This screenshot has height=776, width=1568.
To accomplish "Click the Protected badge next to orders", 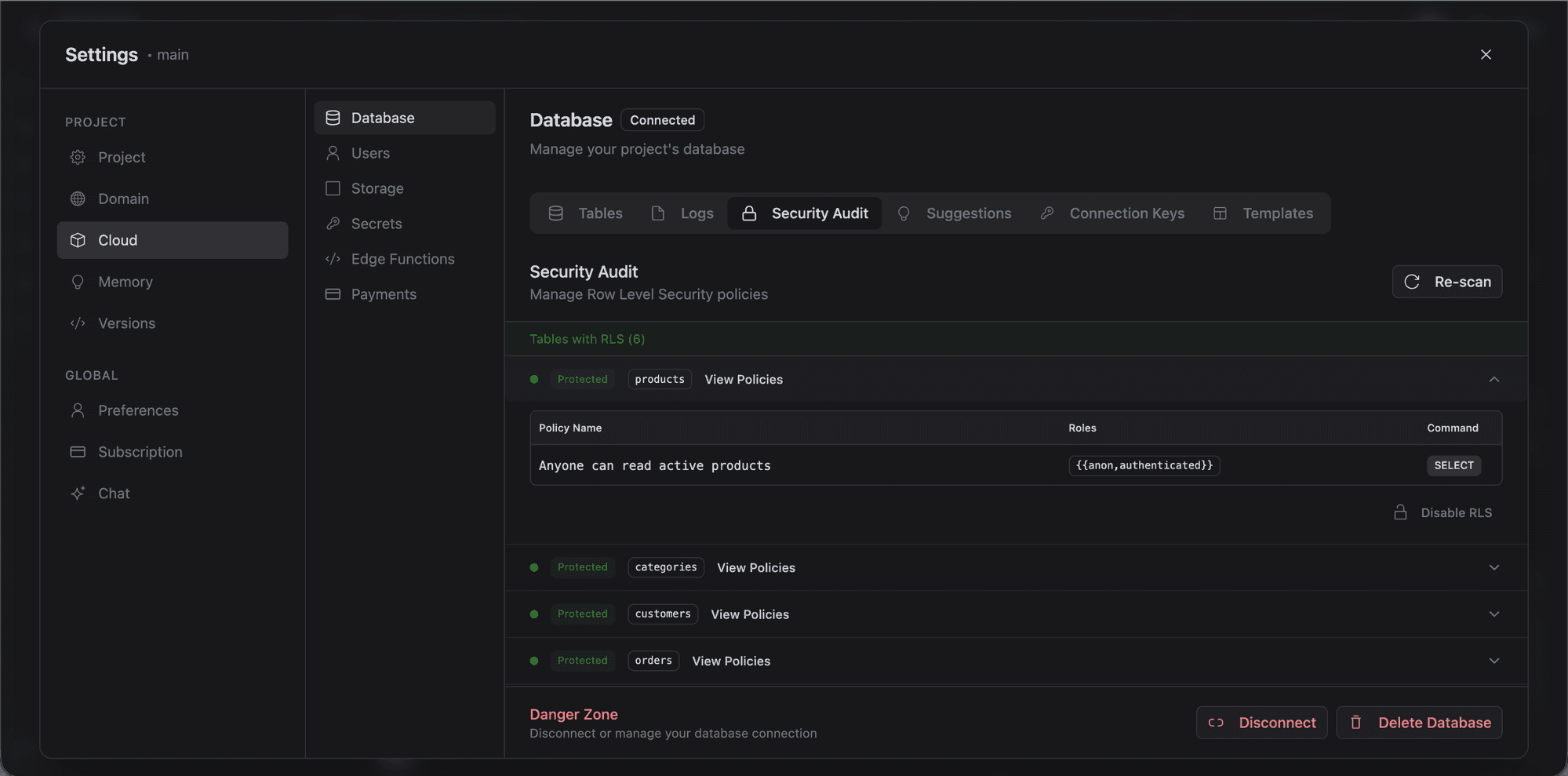I will pyautogui.click(x=582, y=661).
